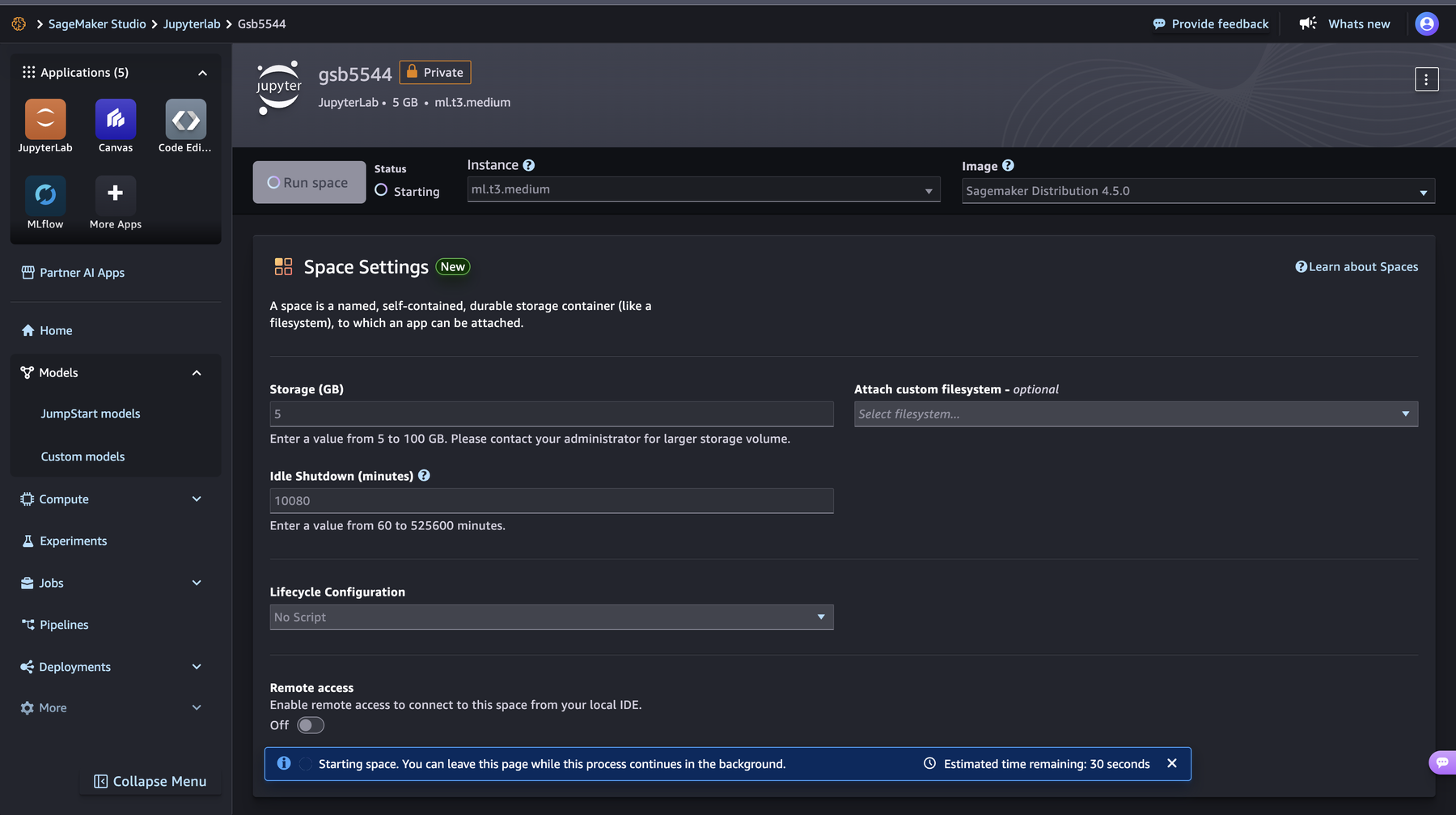The width and height of the screenshot is (1456, 815).
Task: Click SageMaker Studio breadcrumb
Action: point(97,23)
